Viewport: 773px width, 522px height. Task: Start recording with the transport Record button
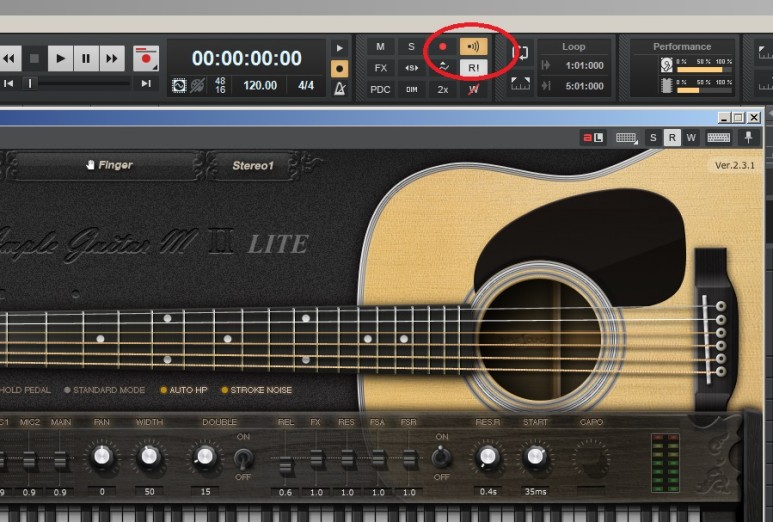[146, 59]
